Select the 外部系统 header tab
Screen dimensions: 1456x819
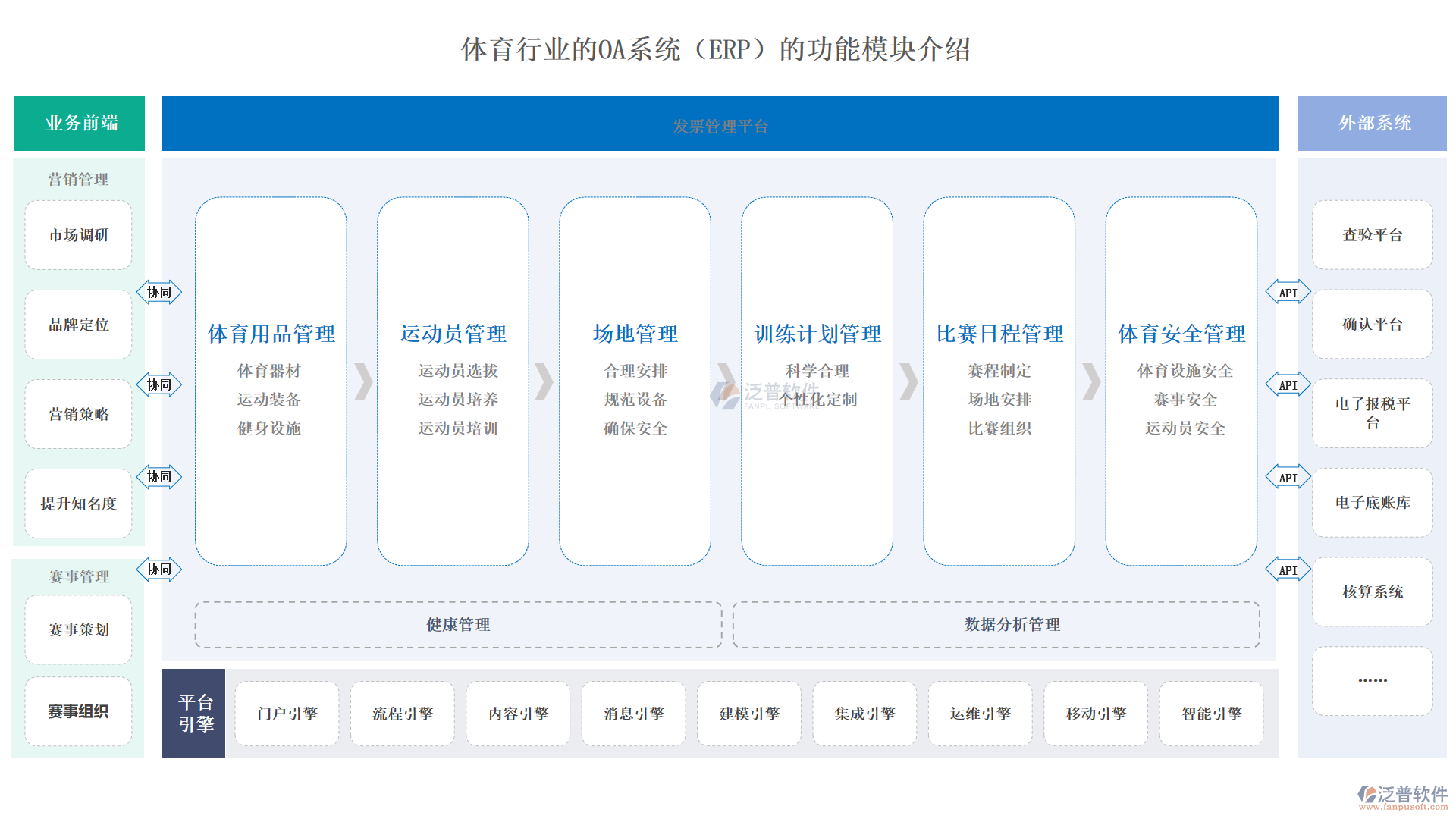click(x=1372, y=123)
